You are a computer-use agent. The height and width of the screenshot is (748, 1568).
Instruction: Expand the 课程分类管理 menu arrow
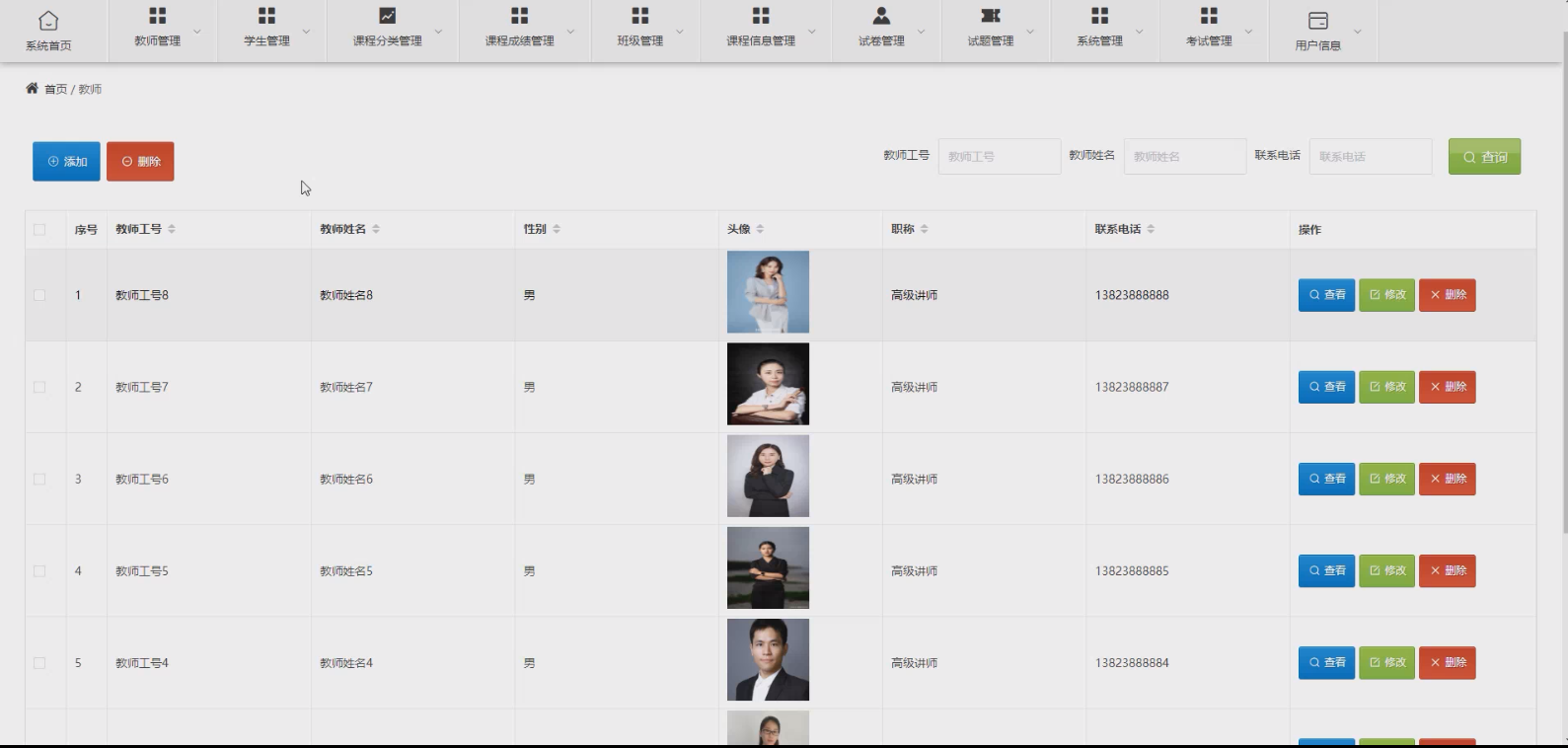tap(439, 32)
